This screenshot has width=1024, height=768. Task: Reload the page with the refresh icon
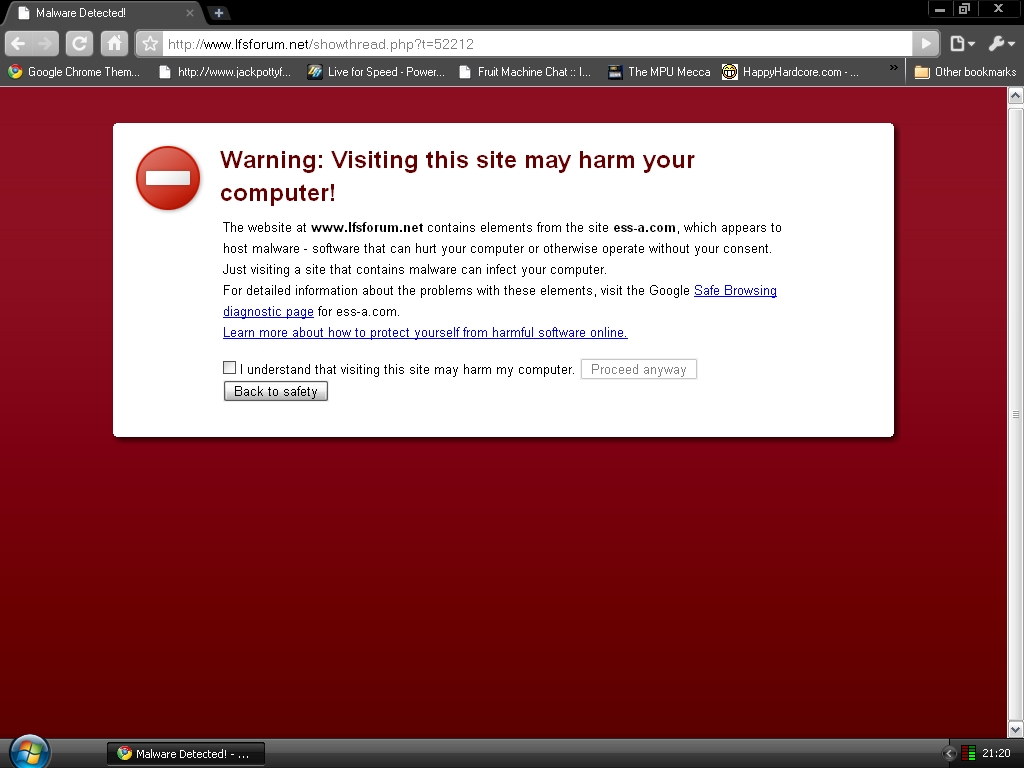[x=79, y=44]
